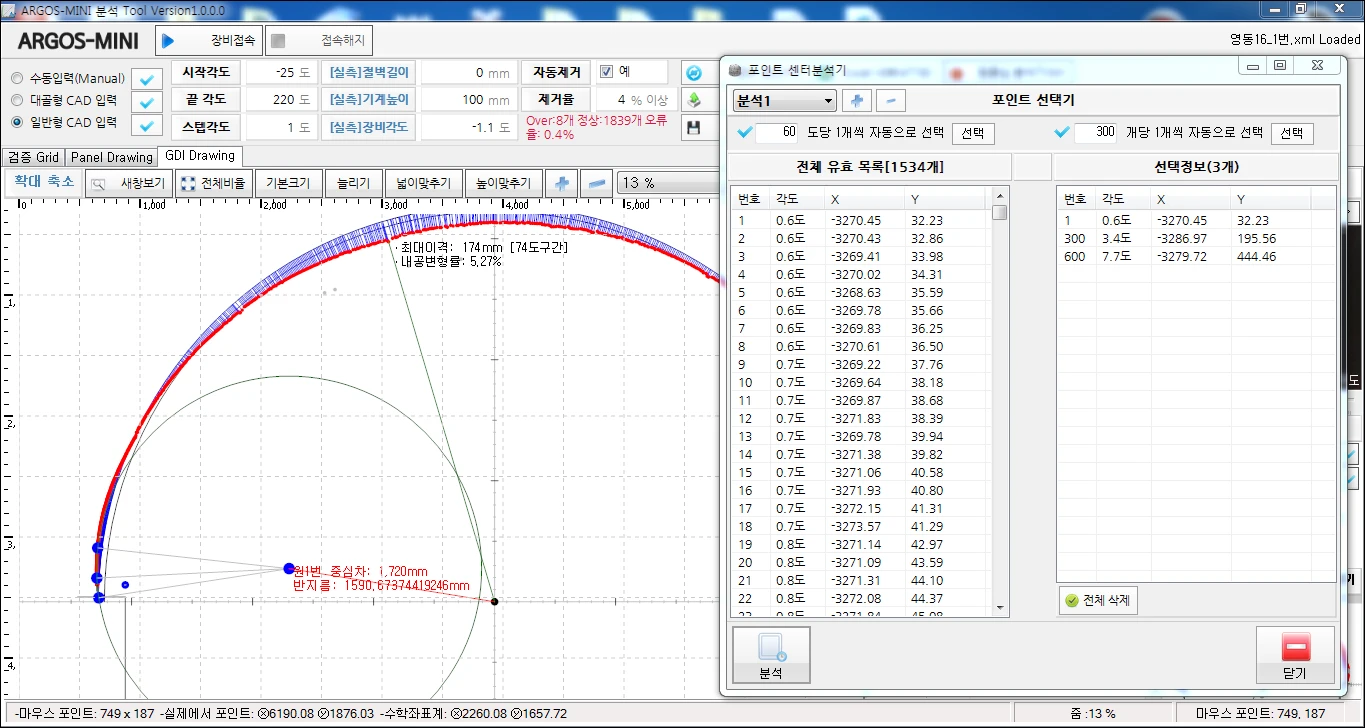Click 넓이맞추기 fit width button
The width and height of the screenshot is (1365, 728).
click(424, 183)
